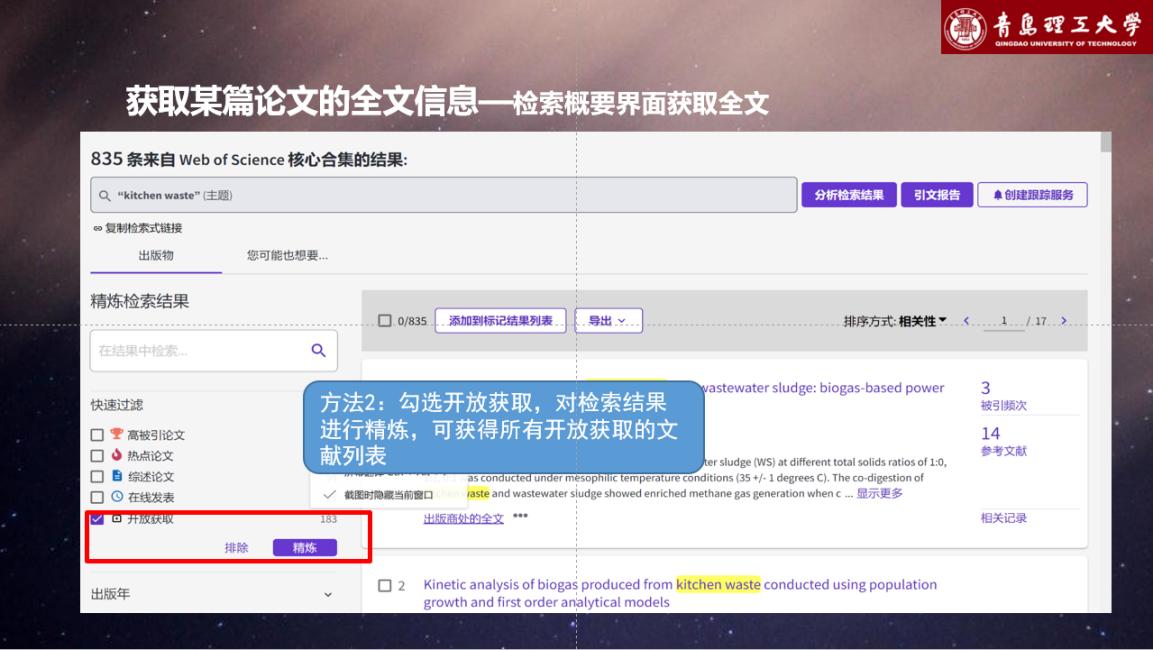Click the purple 精炼 button
The image size is (1153, 650).
click(304, 548)
